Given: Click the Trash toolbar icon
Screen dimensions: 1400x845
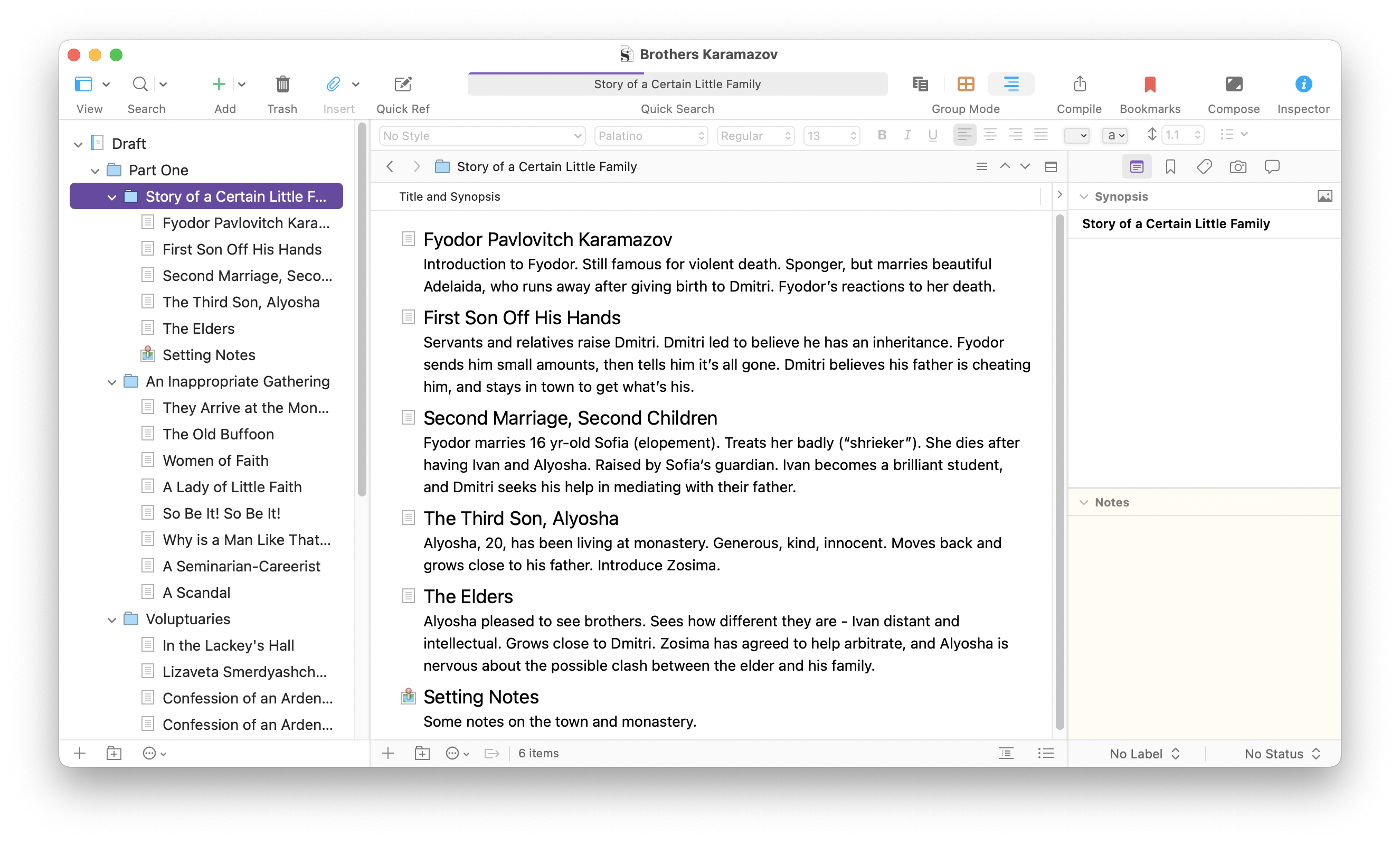Looking at the screenshot, I should click(282, 84).
